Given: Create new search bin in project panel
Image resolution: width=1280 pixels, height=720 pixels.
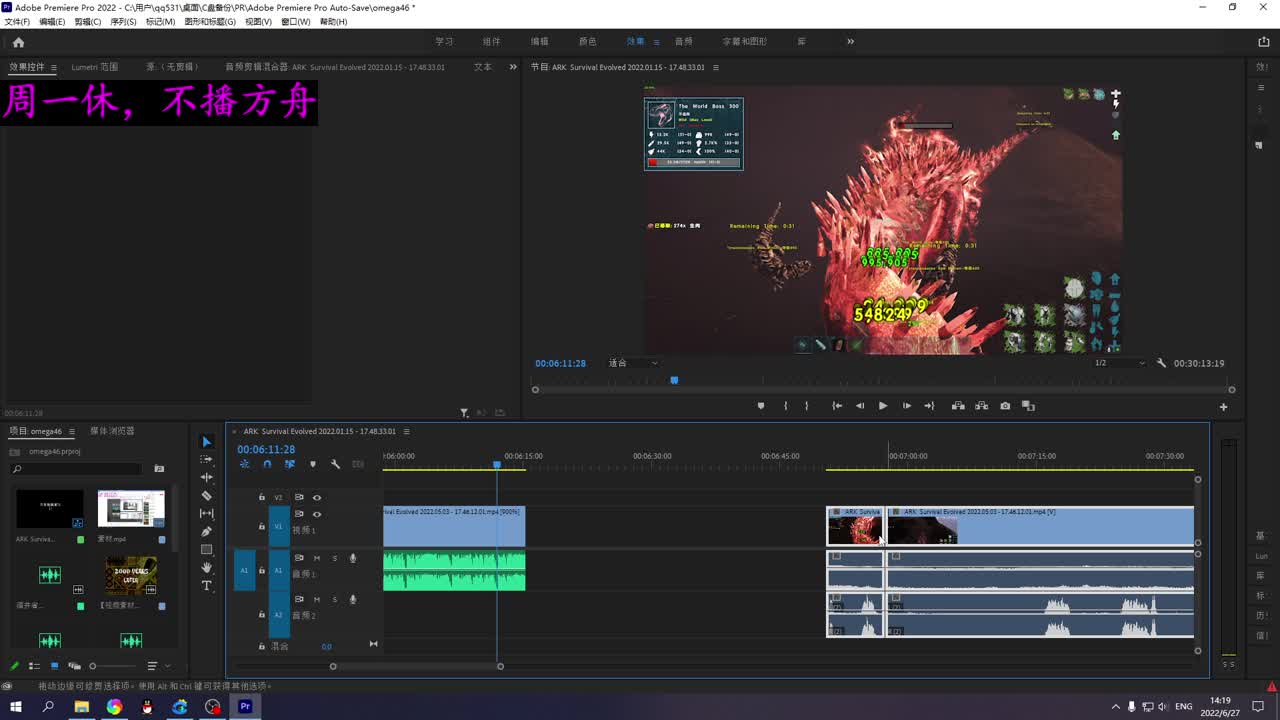Looking at the screenshot, I should tap(159, 468).
